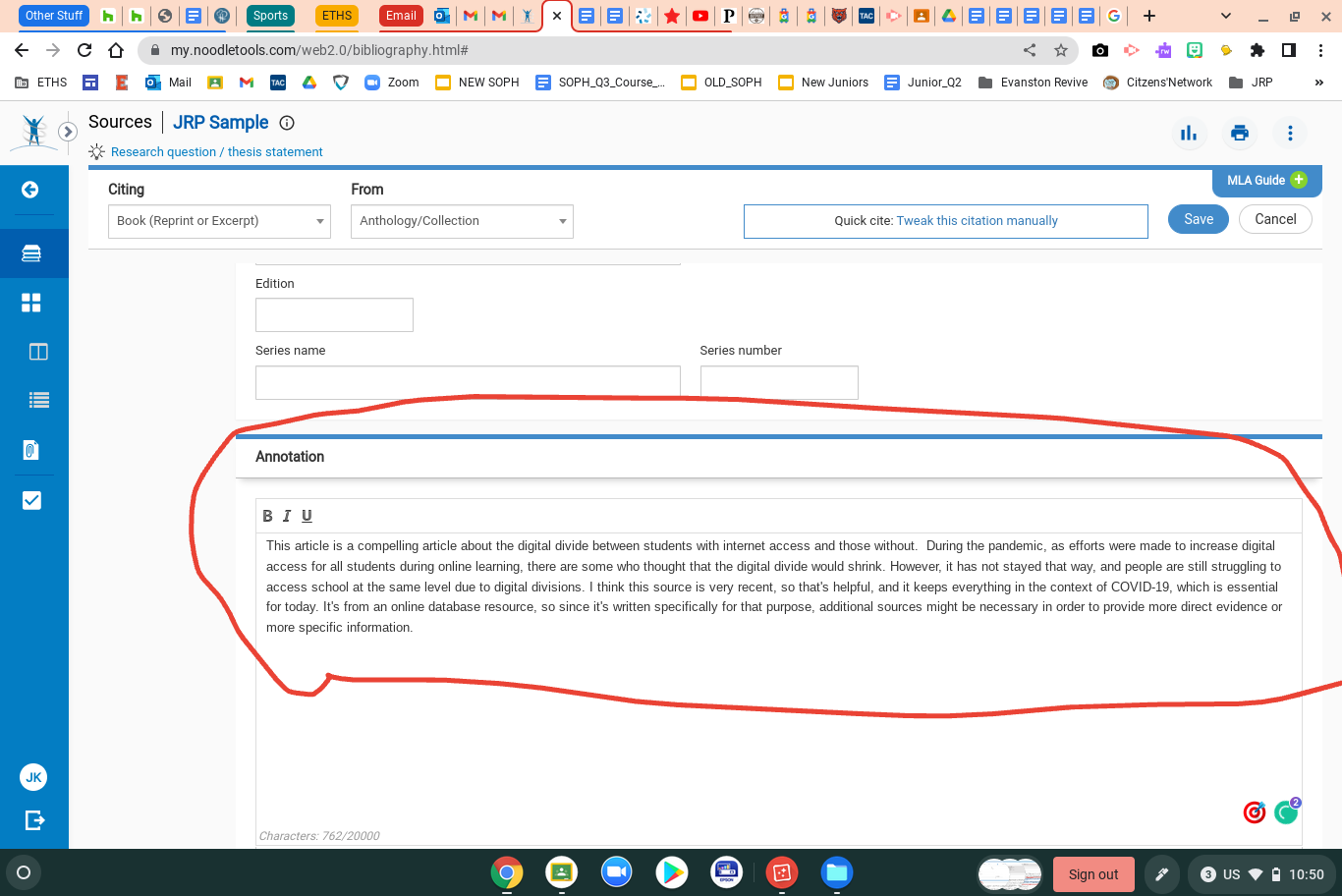The width and height of the screenshot is (1342, 896).
Task: Open the to-do checkmark icon in sidebar
Action: tap(31, 500)
